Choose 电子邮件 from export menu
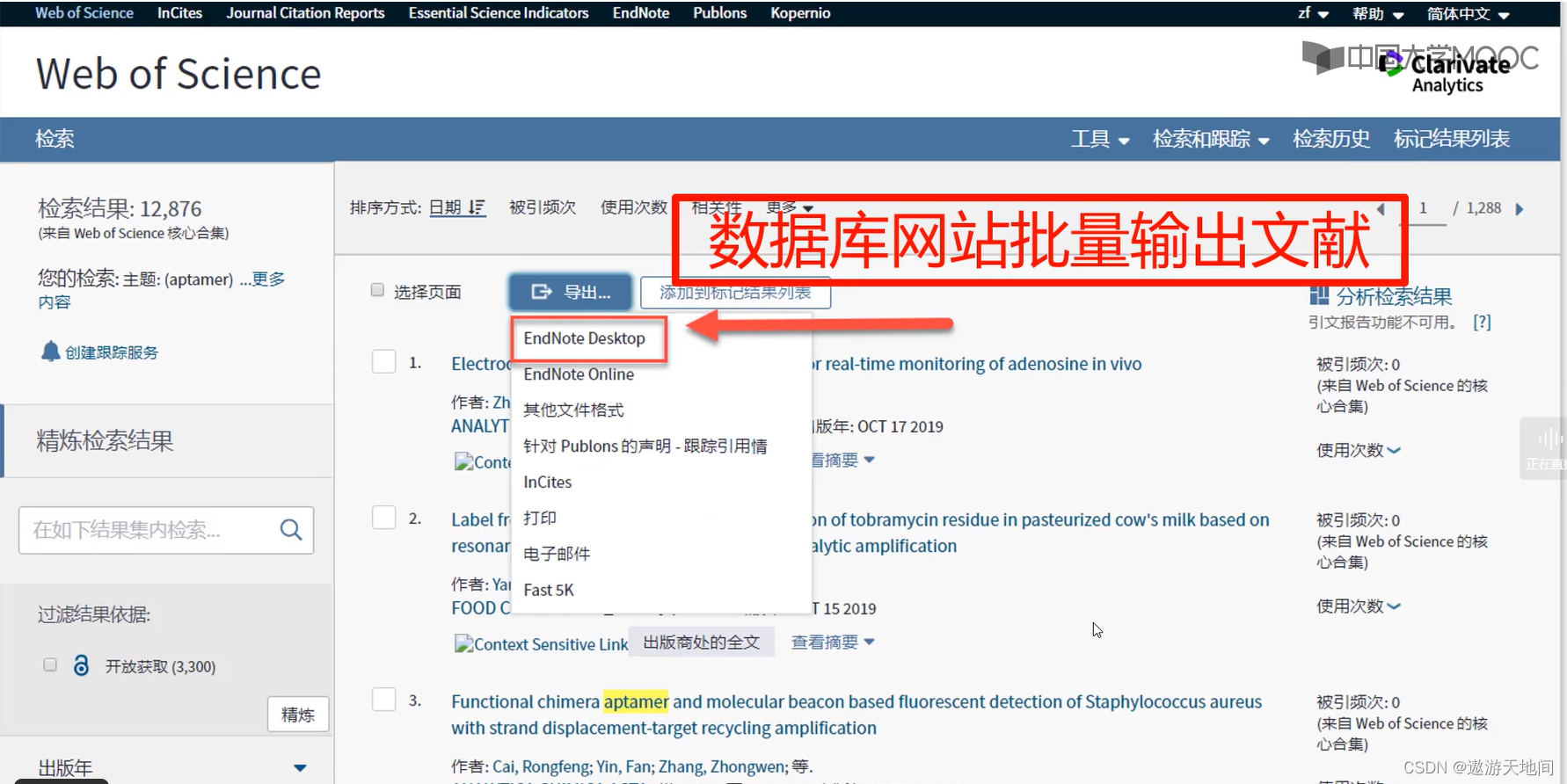The image size is (1567, 784). 557,554
